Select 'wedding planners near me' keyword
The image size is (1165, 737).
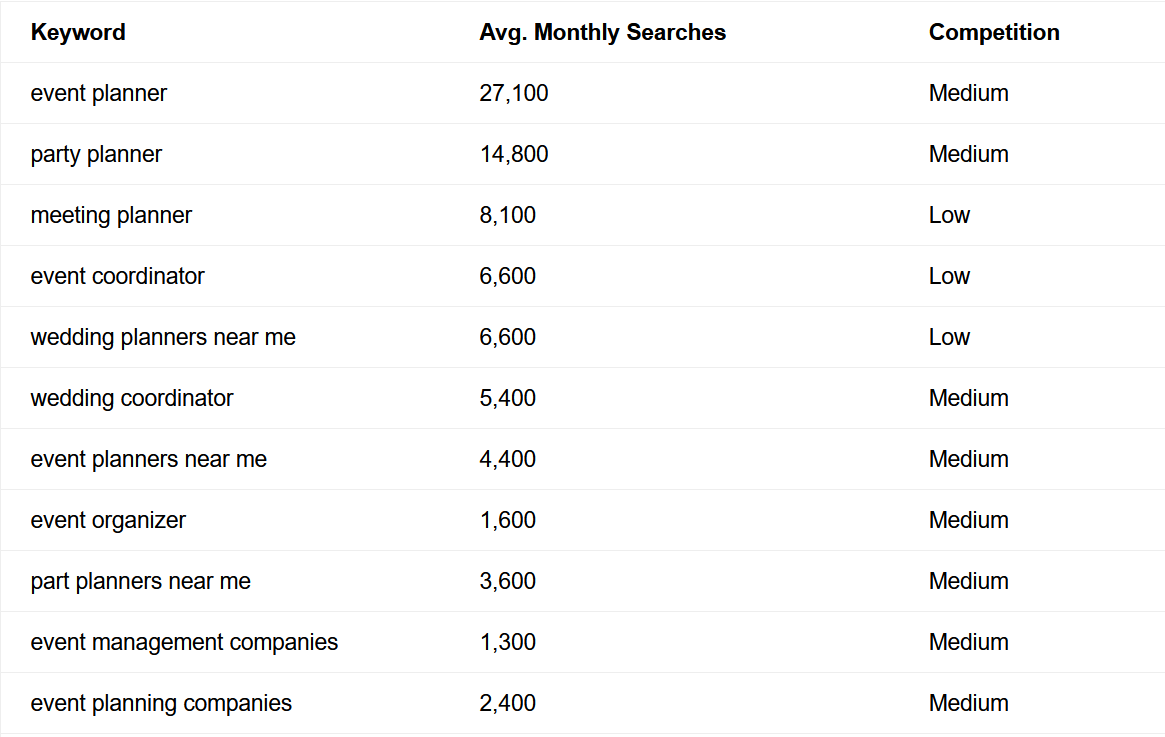[163, 337]
